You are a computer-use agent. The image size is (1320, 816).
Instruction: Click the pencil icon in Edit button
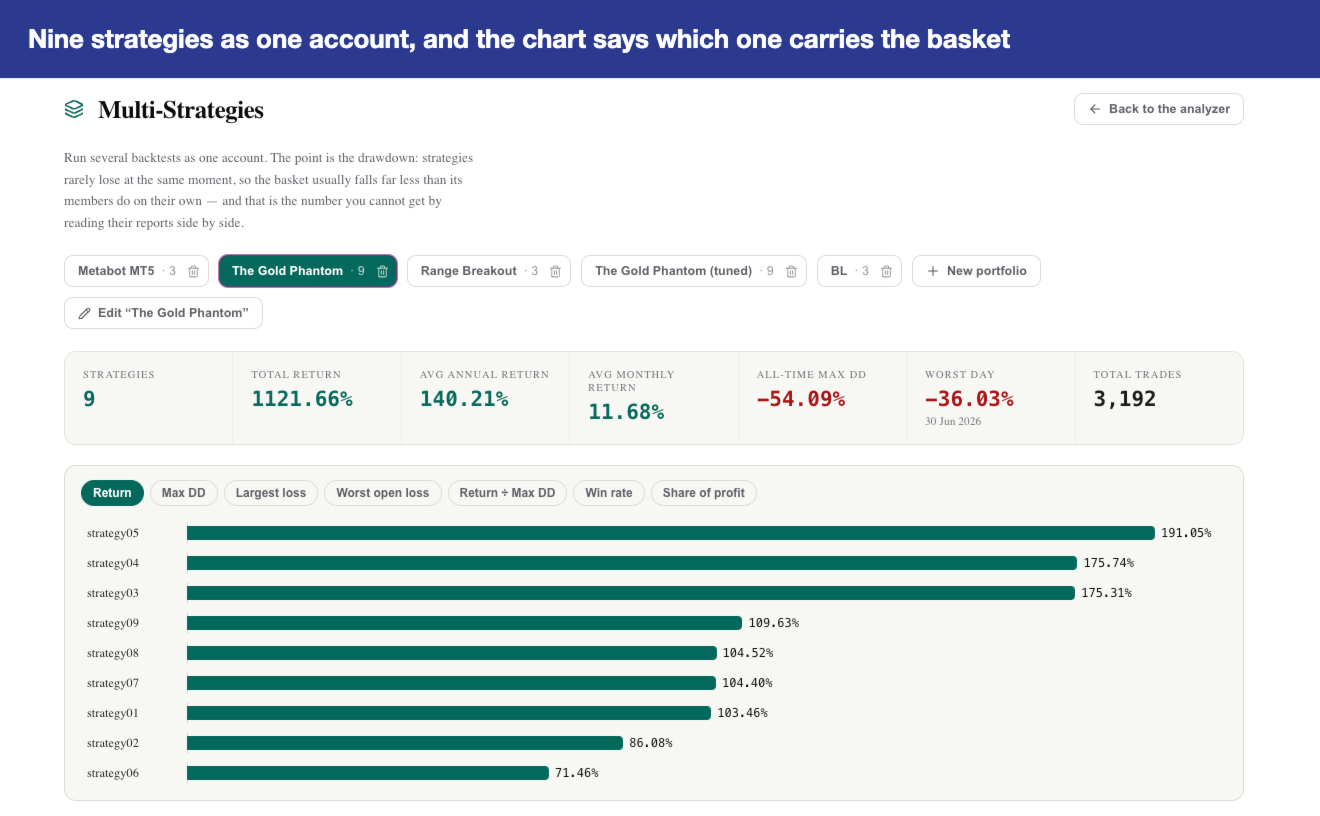(x=85, y=313)
